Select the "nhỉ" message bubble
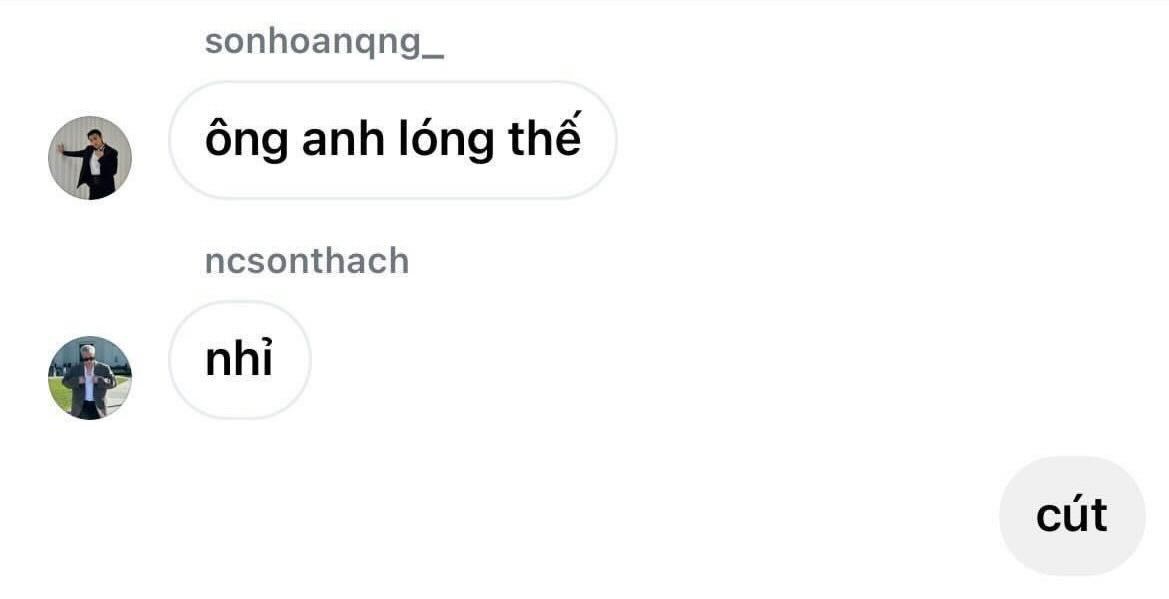Image resolution: width=1169 pixels, height=599 pixels. [x=239, y=360]
